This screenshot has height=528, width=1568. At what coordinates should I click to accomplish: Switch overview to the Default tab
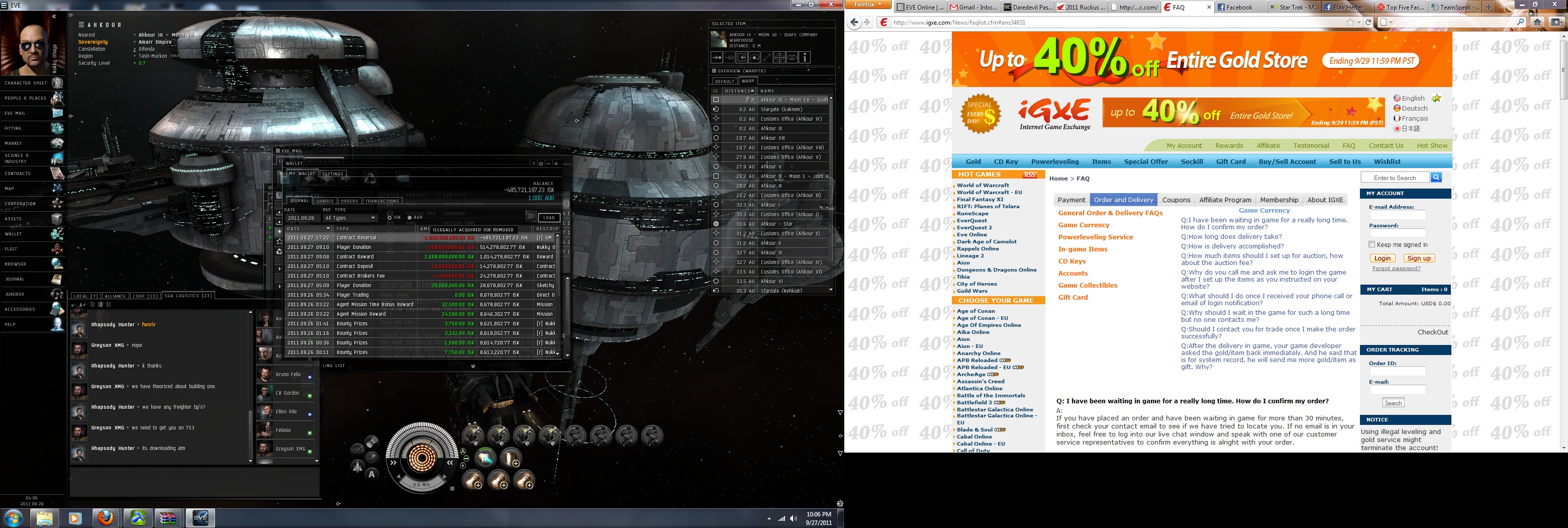coord(725,81)
